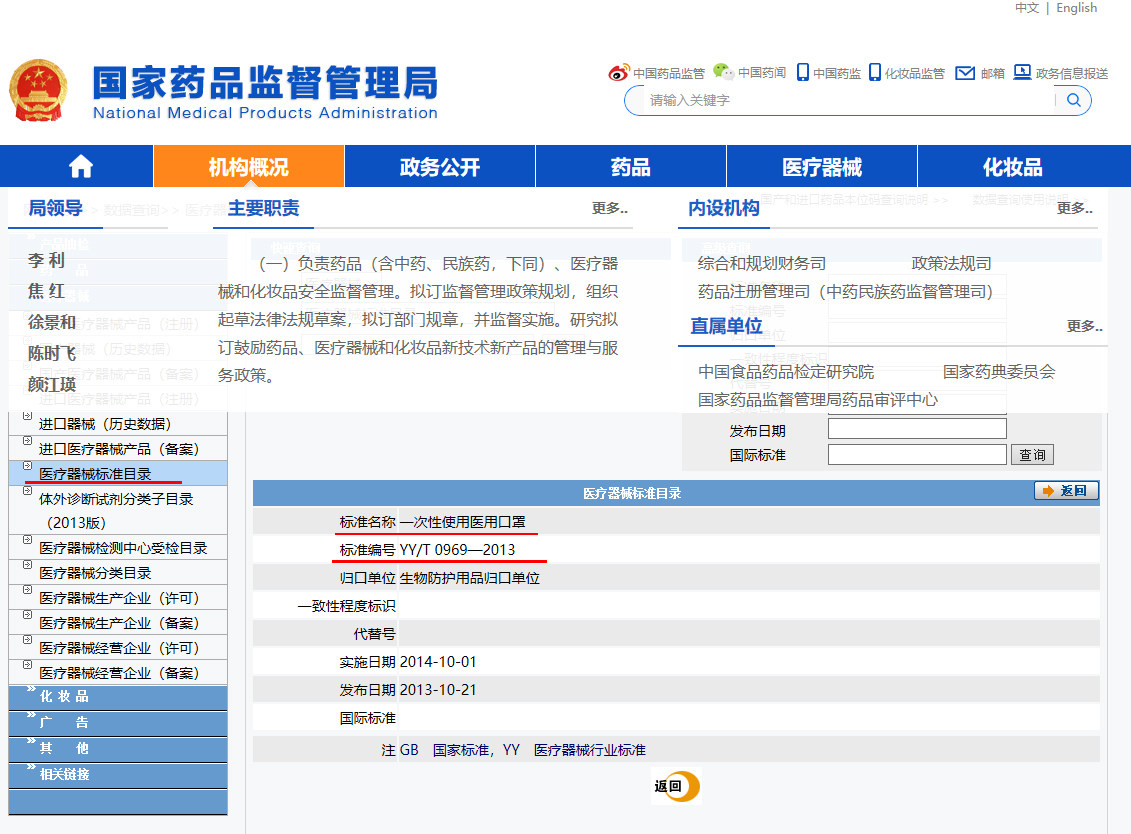Open the 化妆品监管 mobile icon
The height and width of the screenshot is (834, 1131).
[x=875, y=72]
